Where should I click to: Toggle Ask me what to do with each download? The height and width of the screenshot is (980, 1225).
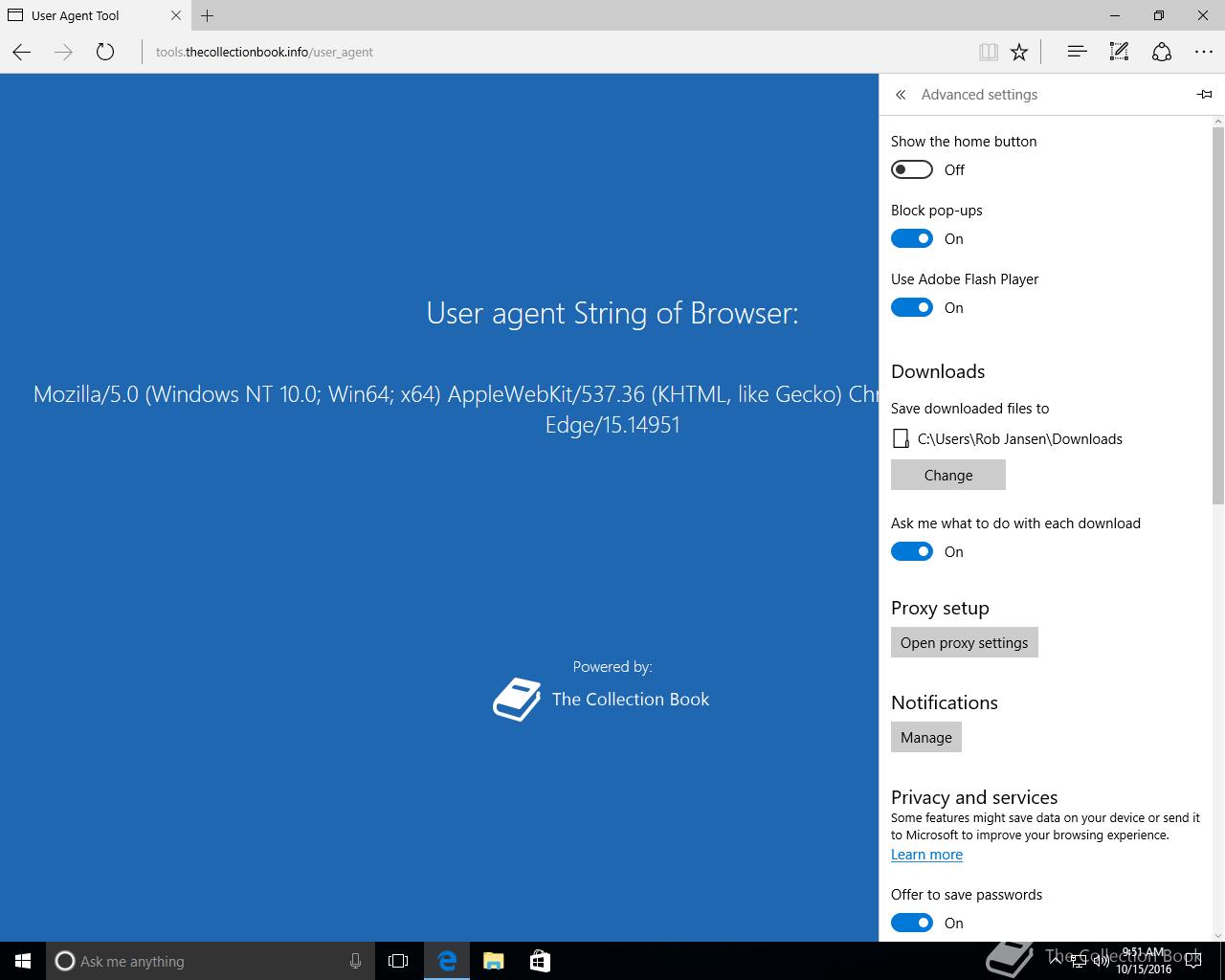(x=912, y=551)
